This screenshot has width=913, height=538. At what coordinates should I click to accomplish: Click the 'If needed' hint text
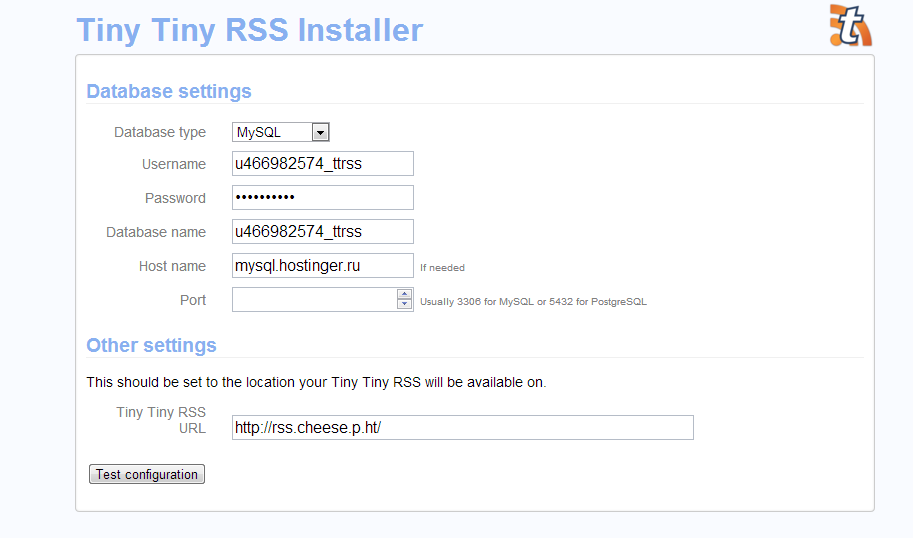click(443, 268)
